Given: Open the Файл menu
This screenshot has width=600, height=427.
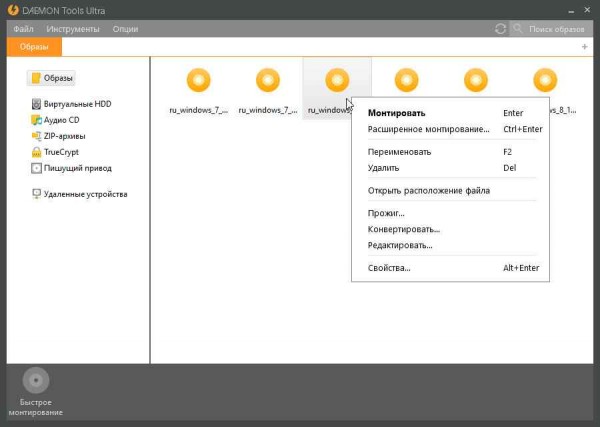Looking at the screenshot, I should [23, 29].
